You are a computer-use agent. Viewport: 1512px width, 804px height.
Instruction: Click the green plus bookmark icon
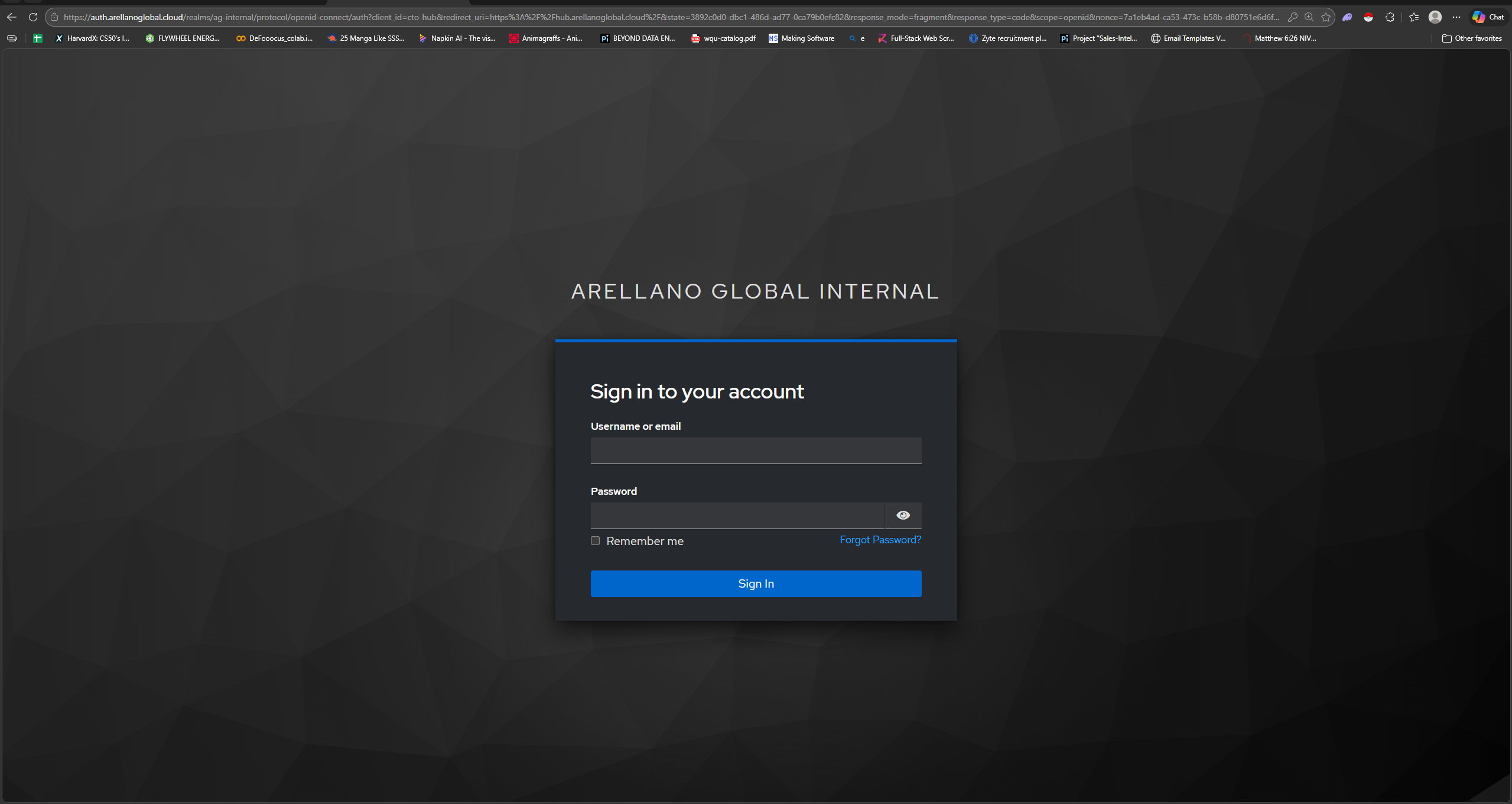[38, 38]
